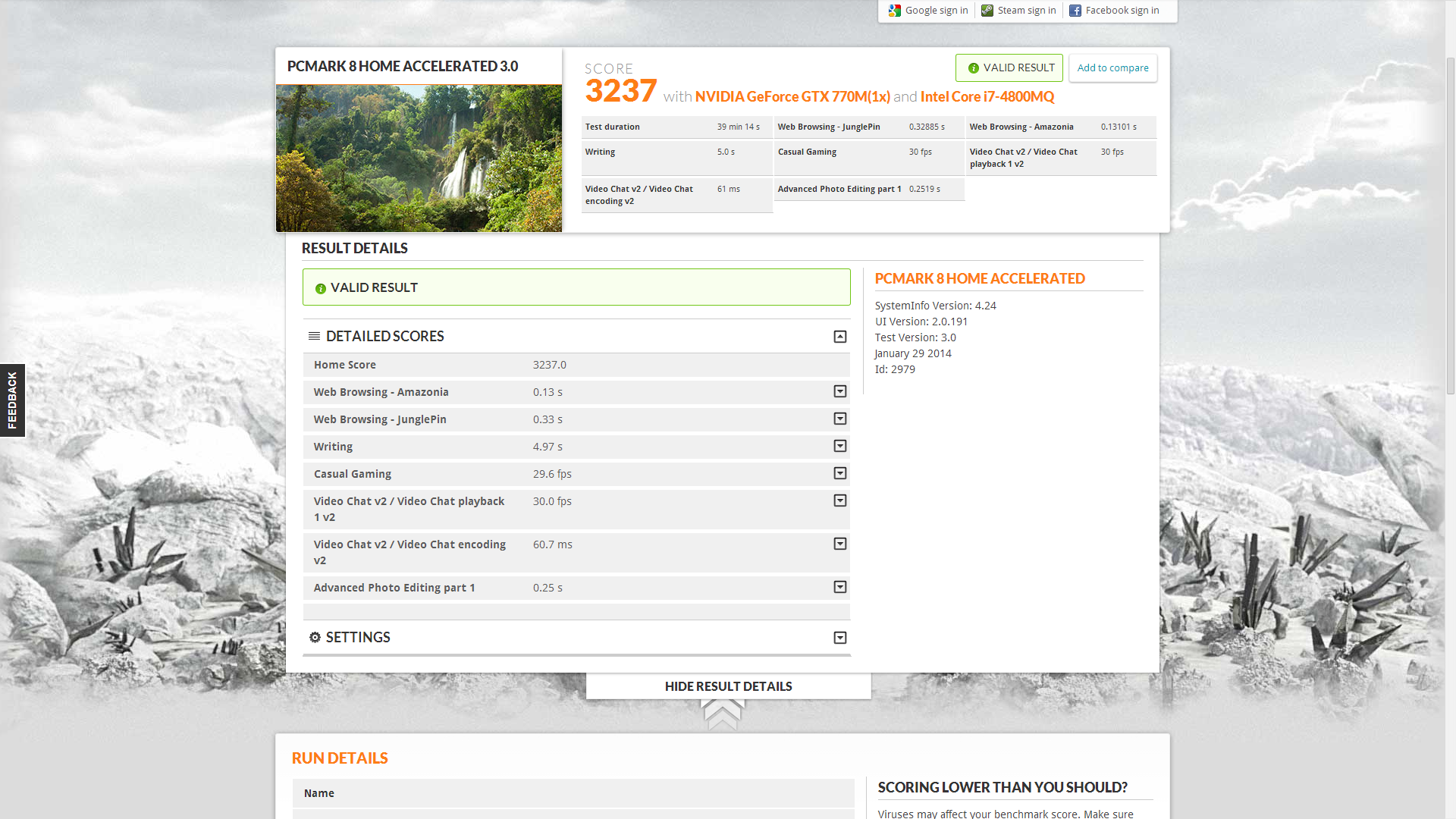Click the score value 3237
The height and width of the screenshot is (819, 1456).
620,91
